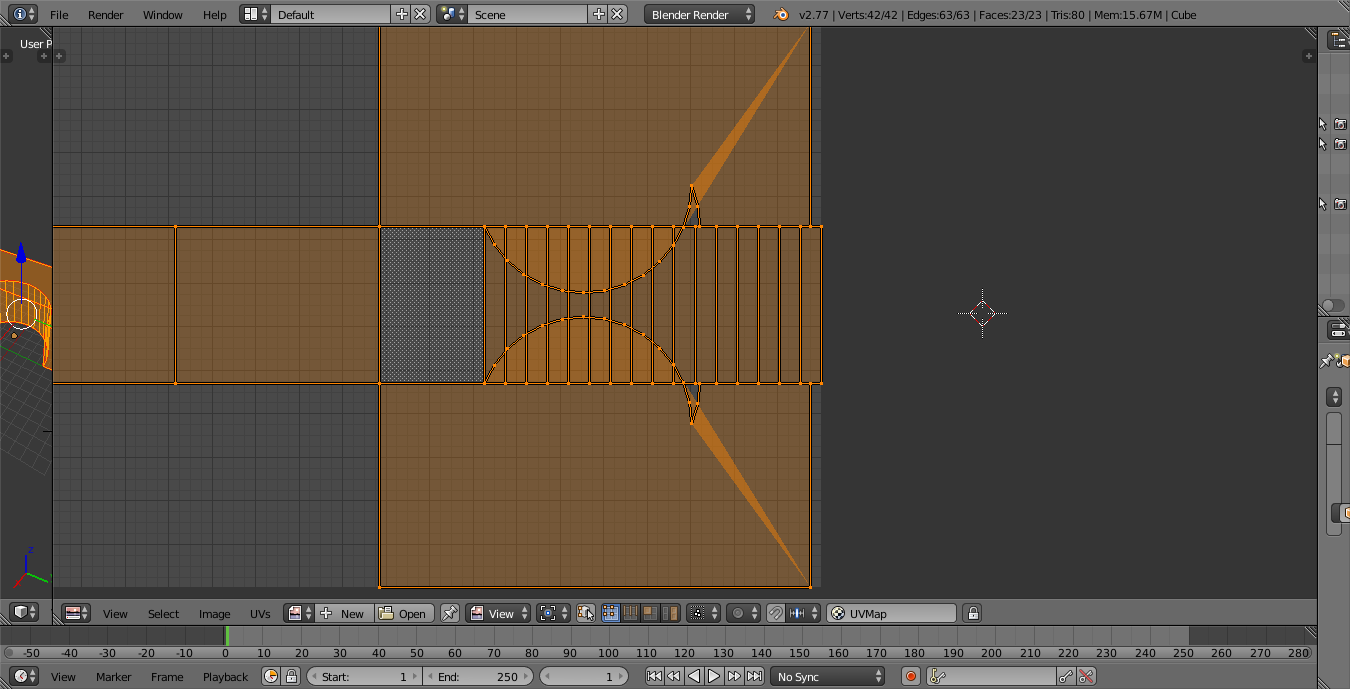
Task: Select UV island selection mode icon
Action: coord(671,614)
